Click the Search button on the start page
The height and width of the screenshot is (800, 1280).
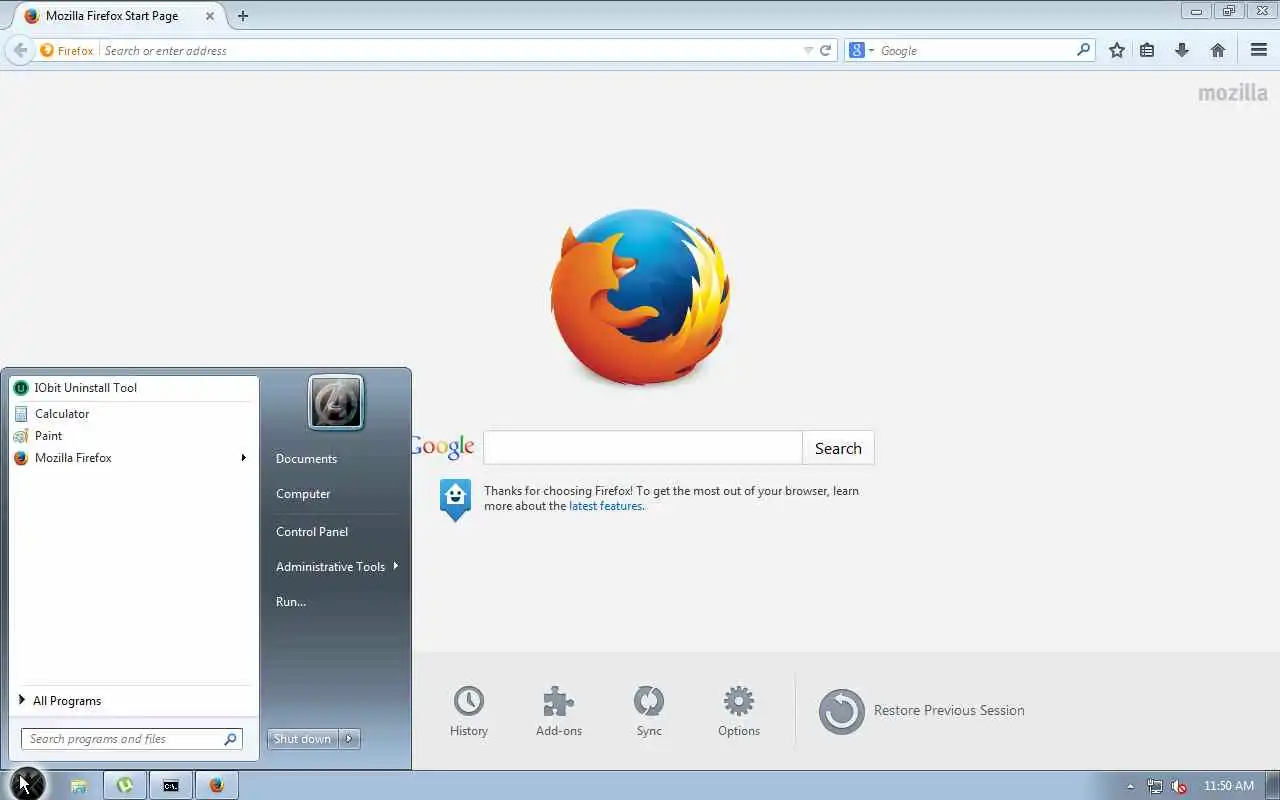tap(838, 448)
